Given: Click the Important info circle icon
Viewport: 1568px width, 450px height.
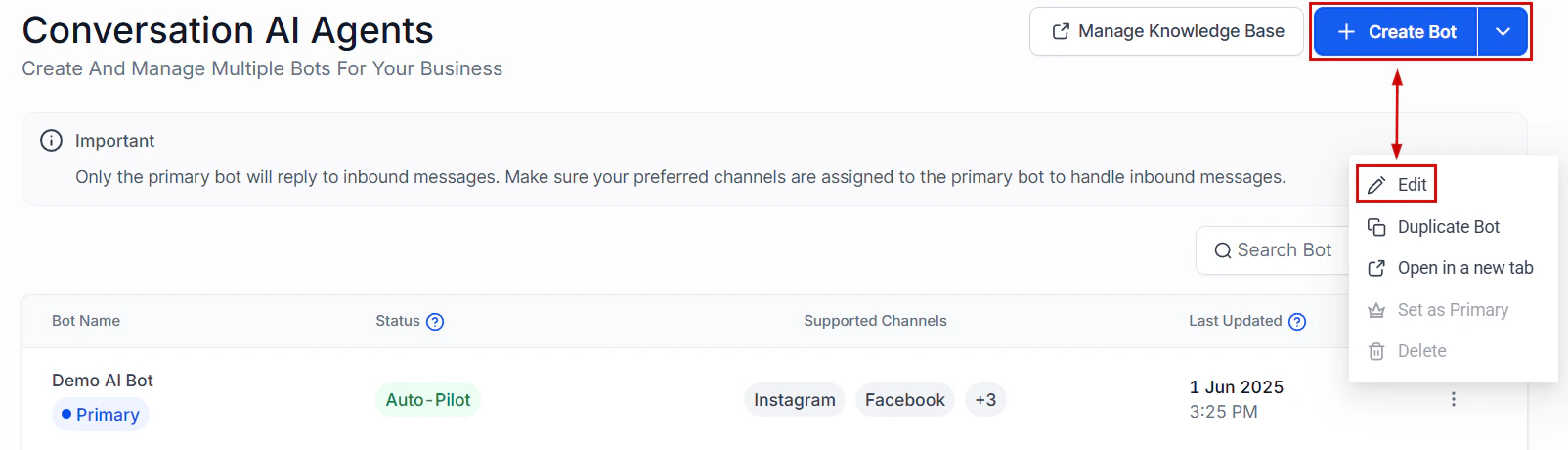Looking at the screenshot, I should click(51, 141).
